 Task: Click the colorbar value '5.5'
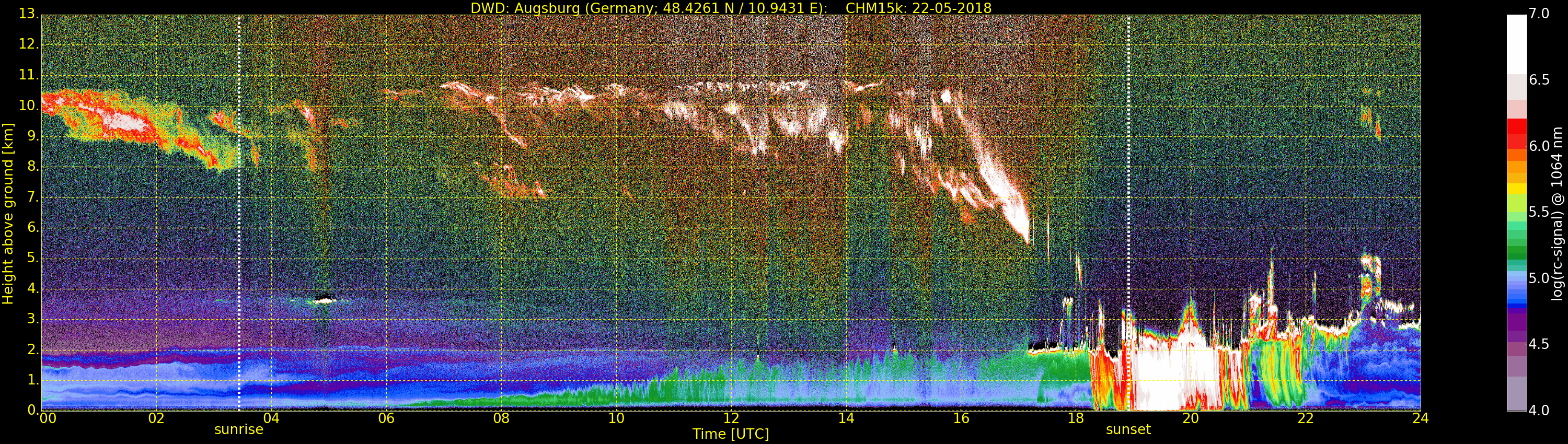click(x=1539, y=212)
